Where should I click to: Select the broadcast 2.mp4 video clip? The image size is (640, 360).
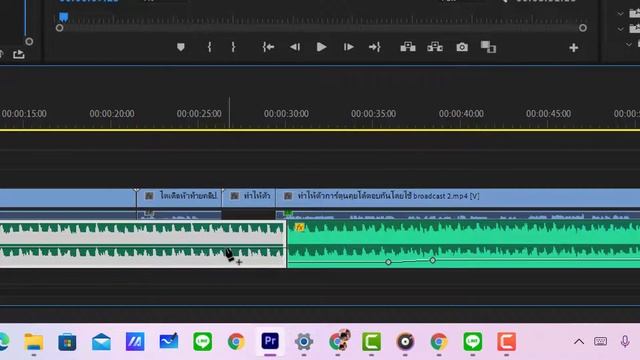[458, 197]
